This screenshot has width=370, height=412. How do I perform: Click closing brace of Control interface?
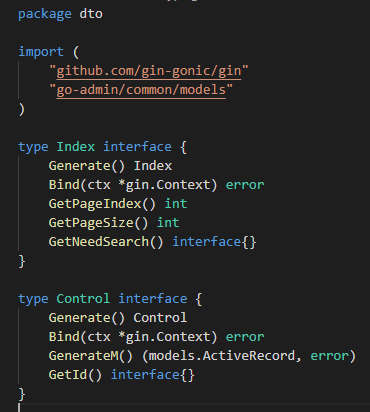pyautogui.click(x=22, y=394)
